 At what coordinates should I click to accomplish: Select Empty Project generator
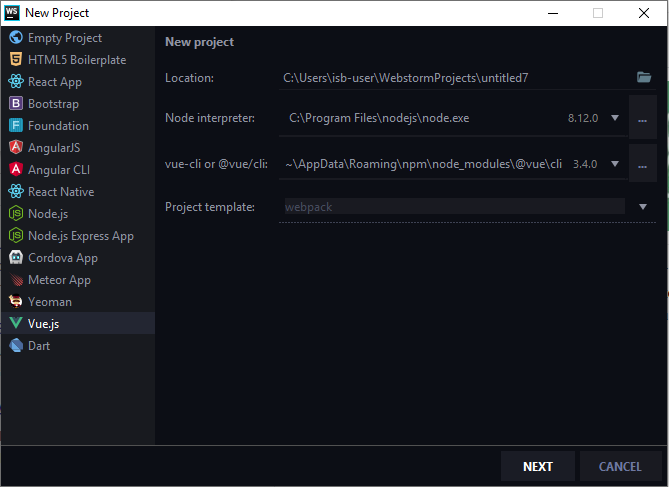(78, 38)
